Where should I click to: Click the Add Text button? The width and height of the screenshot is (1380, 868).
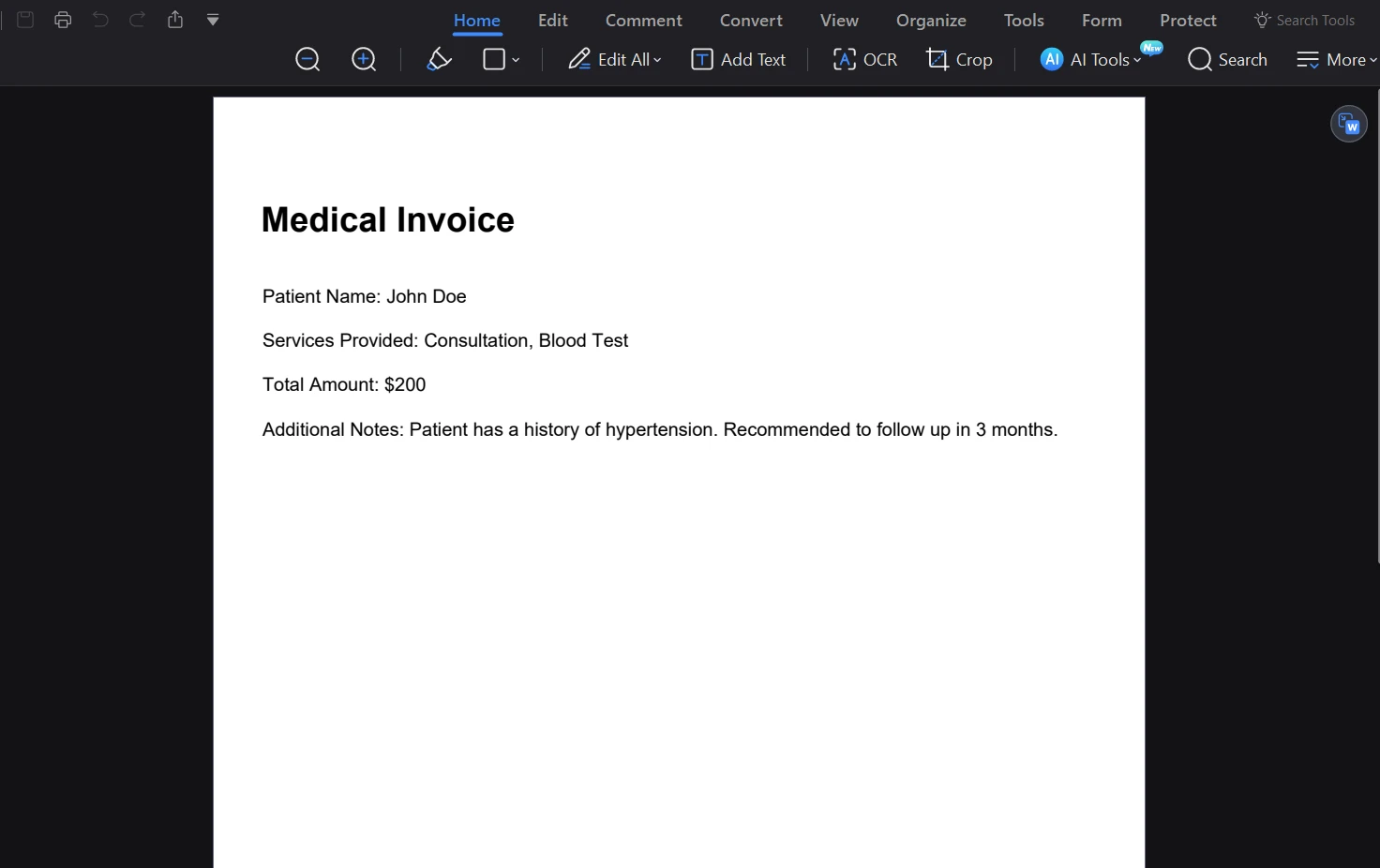[x=739, y=60]
